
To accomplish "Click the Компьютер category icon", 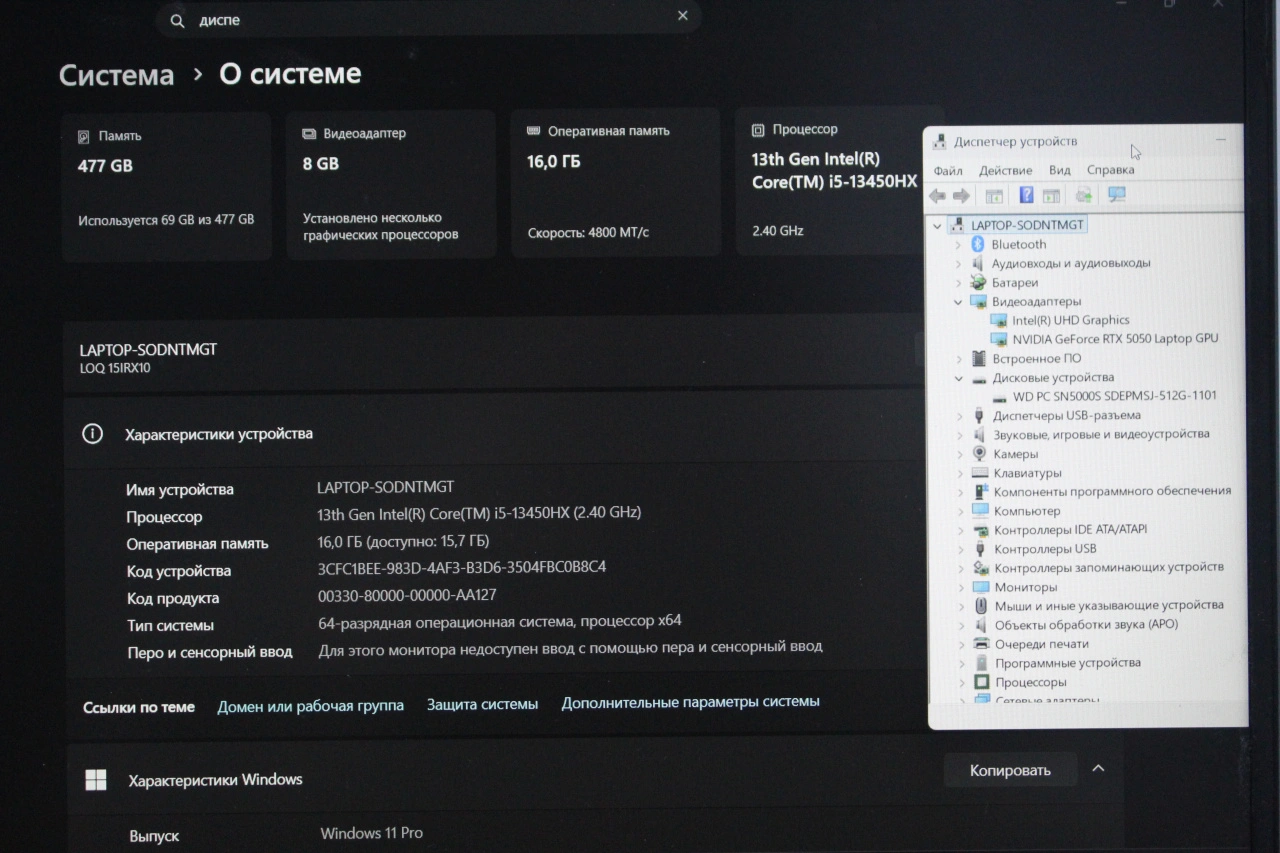I will click(x=980, y=510).
